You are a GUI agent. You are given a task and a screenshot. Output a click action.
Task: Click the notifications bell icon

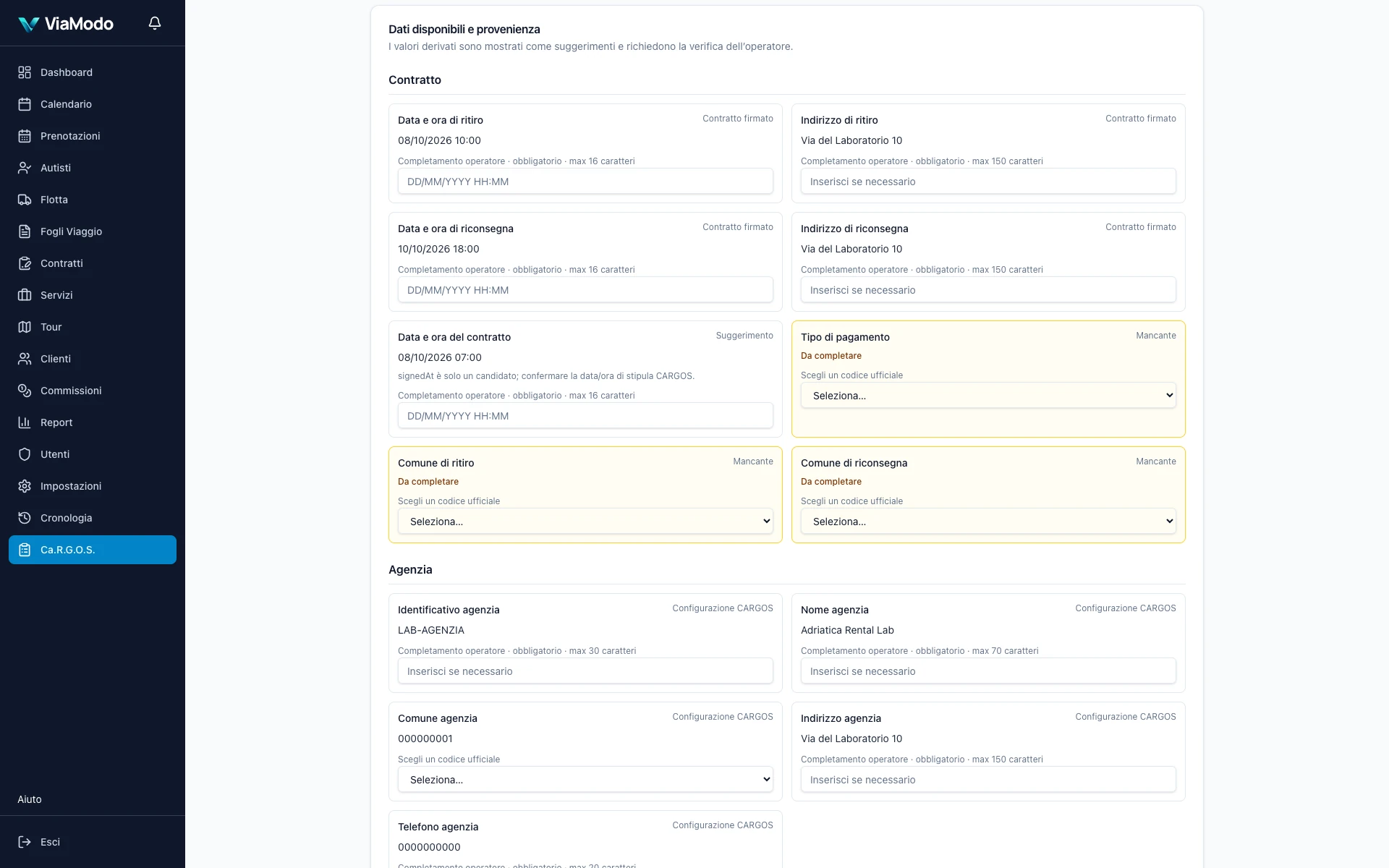click(x=155, y=23)
